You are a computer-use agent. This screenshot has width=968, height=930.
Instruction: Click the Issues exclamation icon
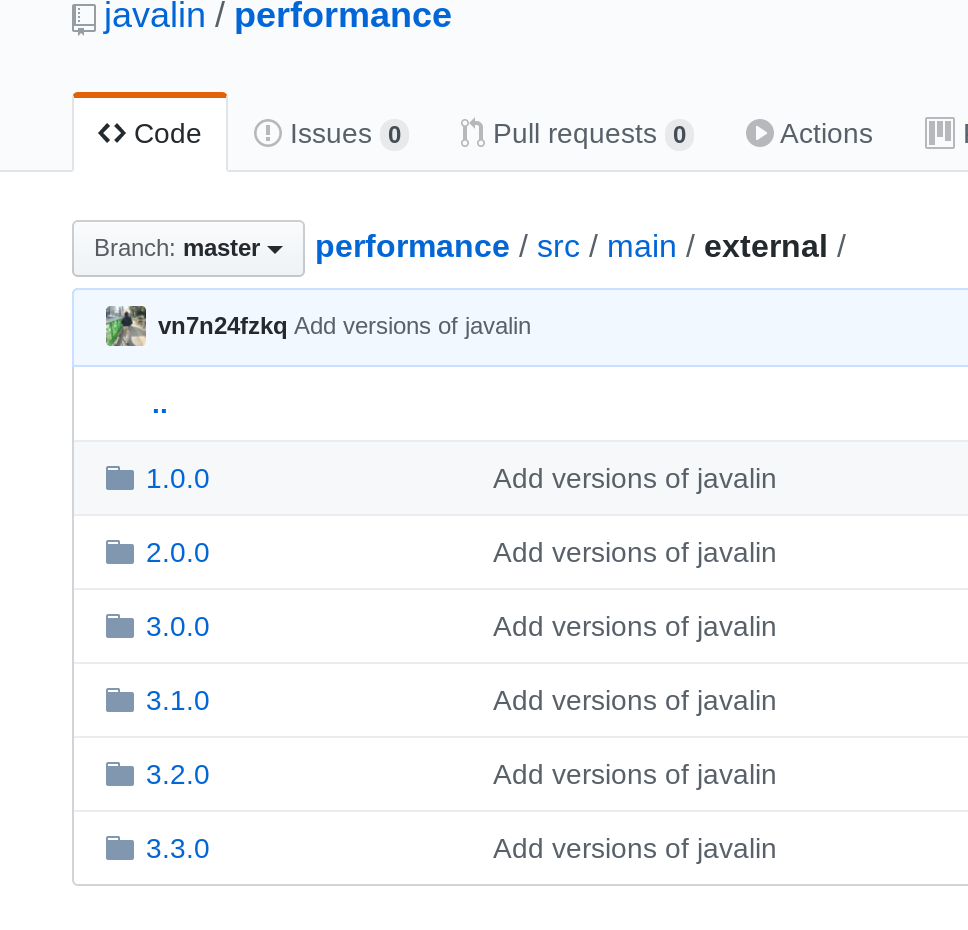pos(267,133)
